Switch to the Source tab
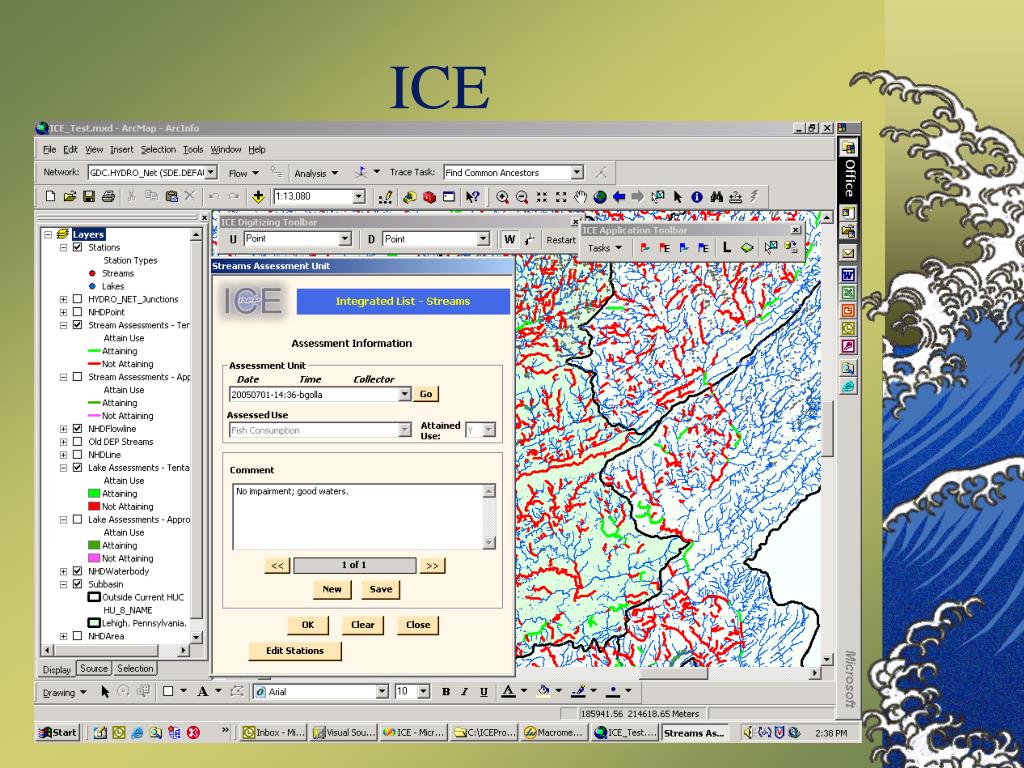The height and width of the screenshot is (768, 1024). [x=93, y=668]
